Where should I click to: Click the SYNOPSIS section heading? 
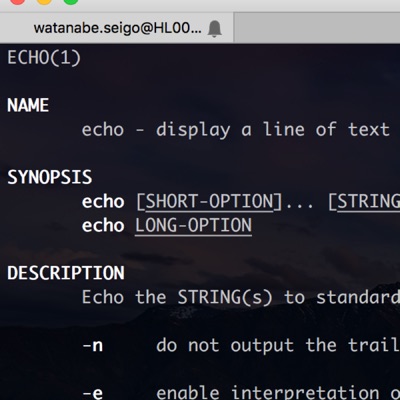50,177
